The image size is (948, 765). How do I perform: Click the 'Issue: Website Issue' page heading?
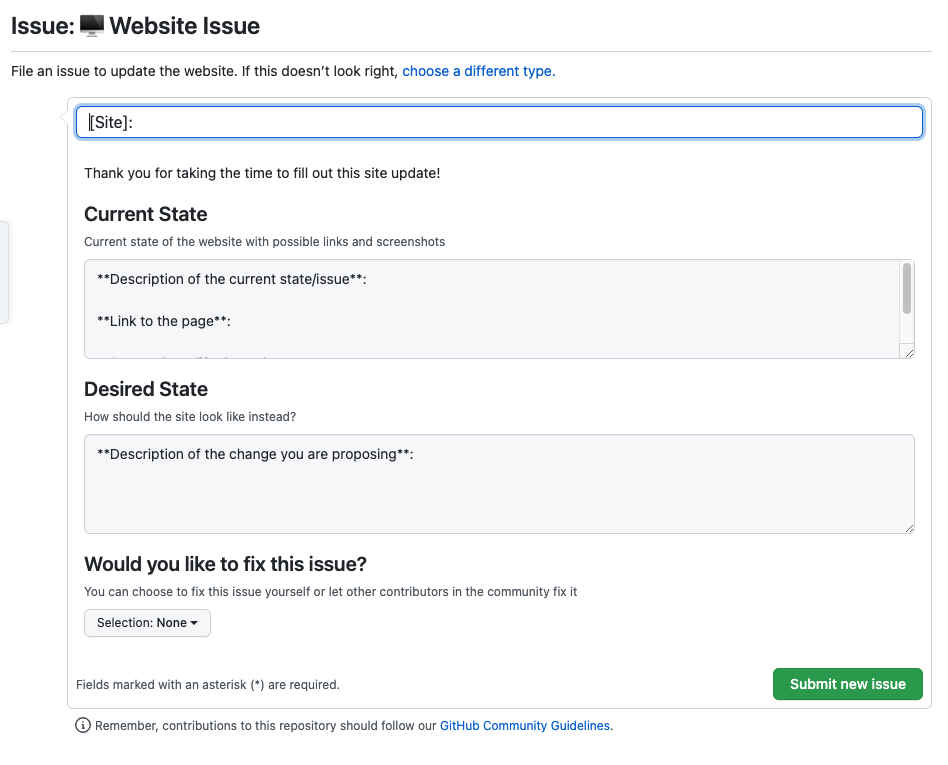click(135, 26)
